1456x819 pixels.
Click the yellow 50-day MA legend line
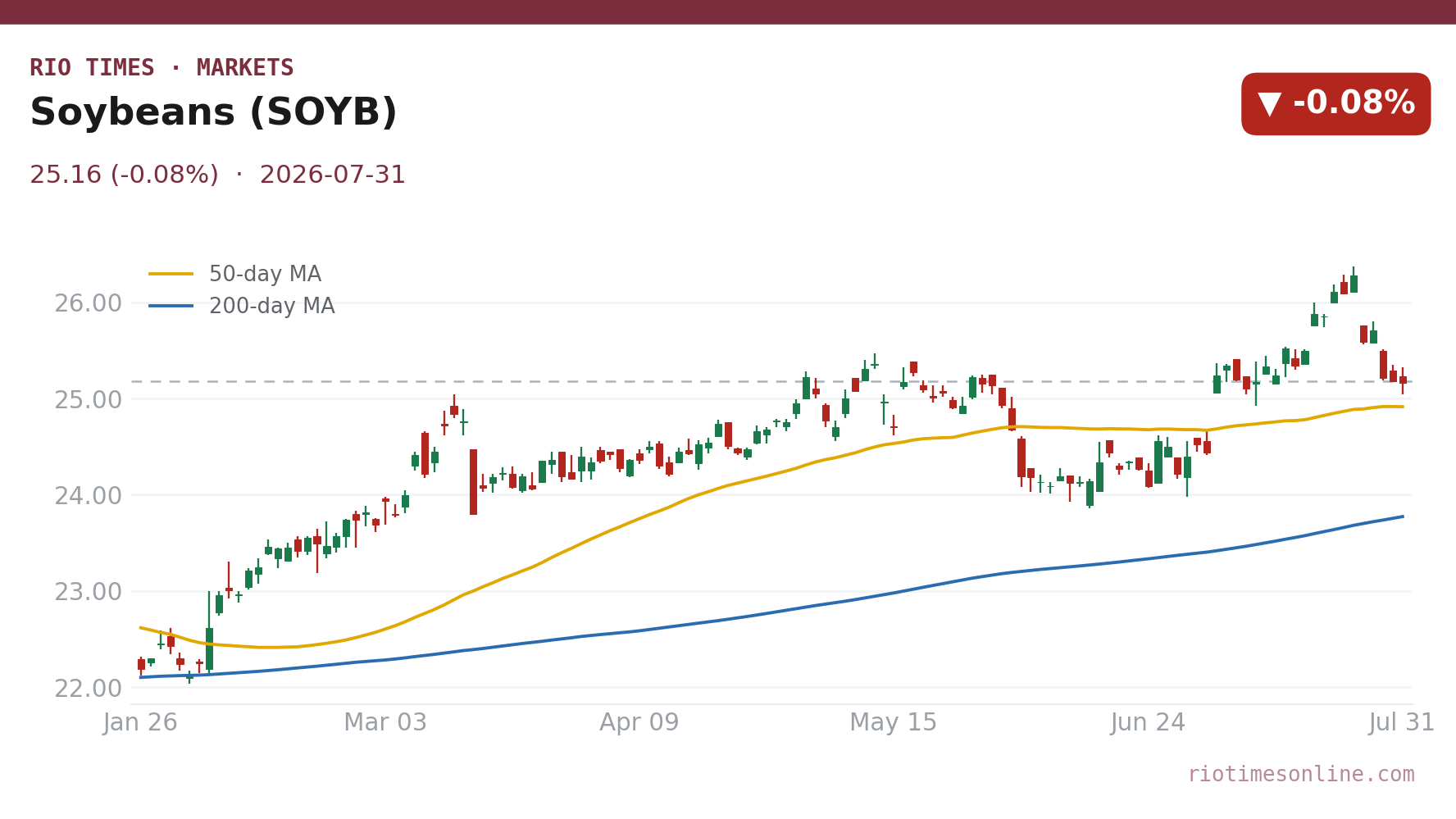(x=171, y=274)
